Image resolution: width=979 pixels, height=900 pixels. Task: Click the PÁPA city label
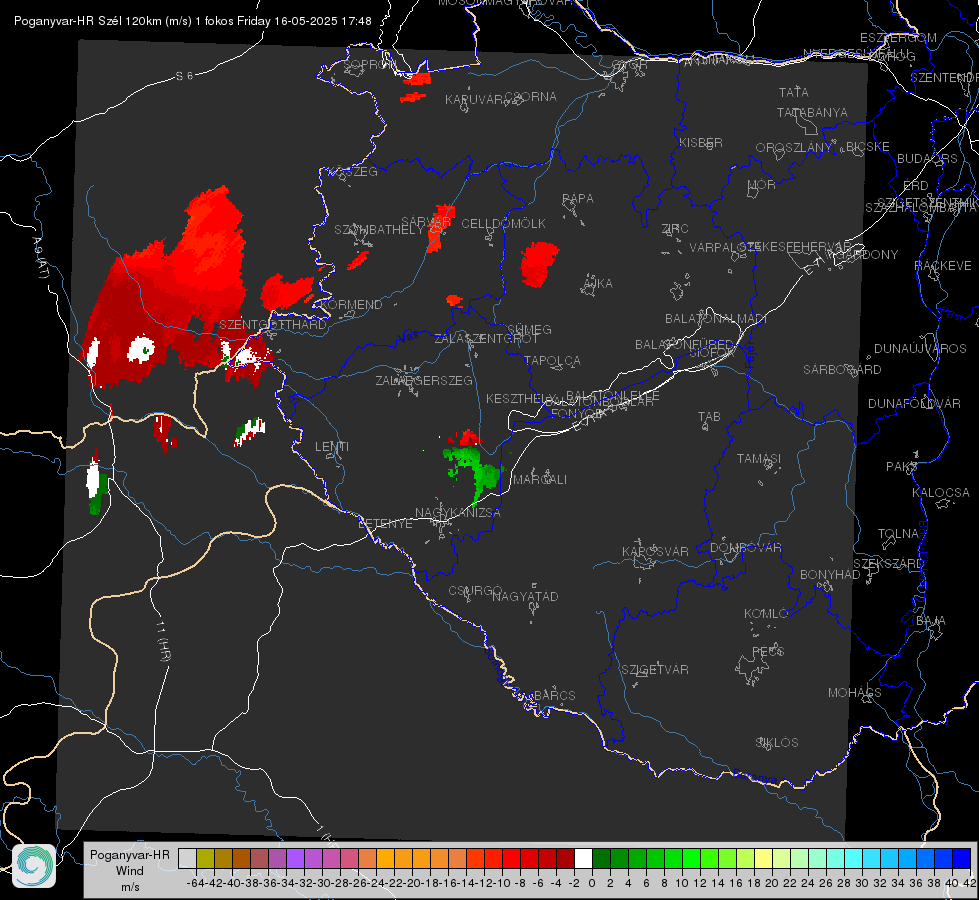click(578, 199)
